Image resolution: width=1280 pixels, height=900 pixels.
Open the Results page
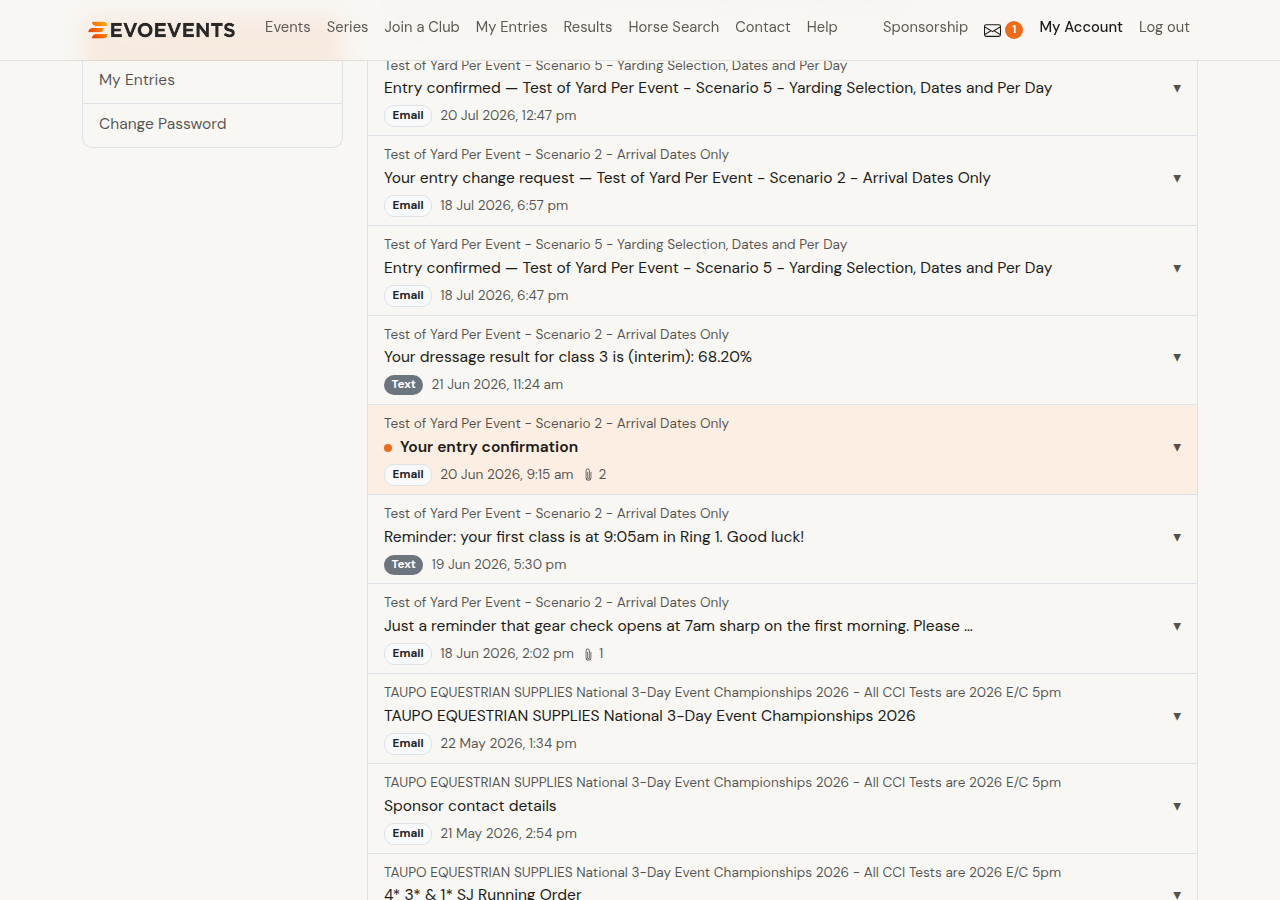click(x=588, y=27)
